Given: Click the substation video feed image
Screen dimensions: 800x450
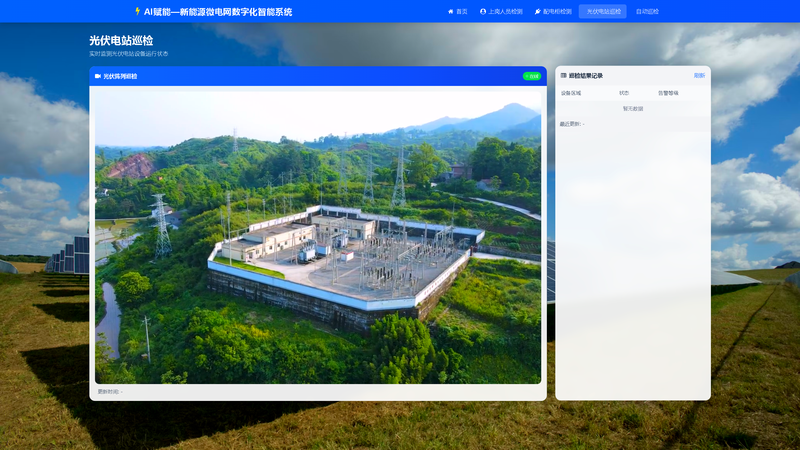Looking at the screenshot, I should 318,237.
